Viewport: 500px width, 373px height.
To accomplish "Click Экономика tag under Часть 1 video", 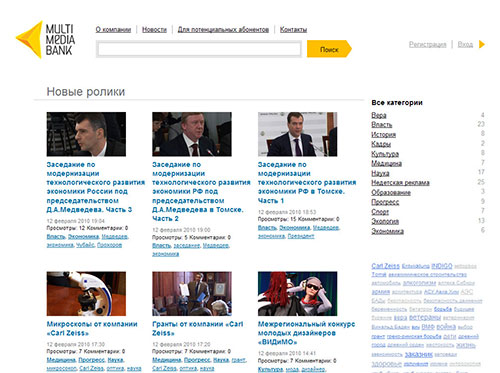I will (295, 228).
